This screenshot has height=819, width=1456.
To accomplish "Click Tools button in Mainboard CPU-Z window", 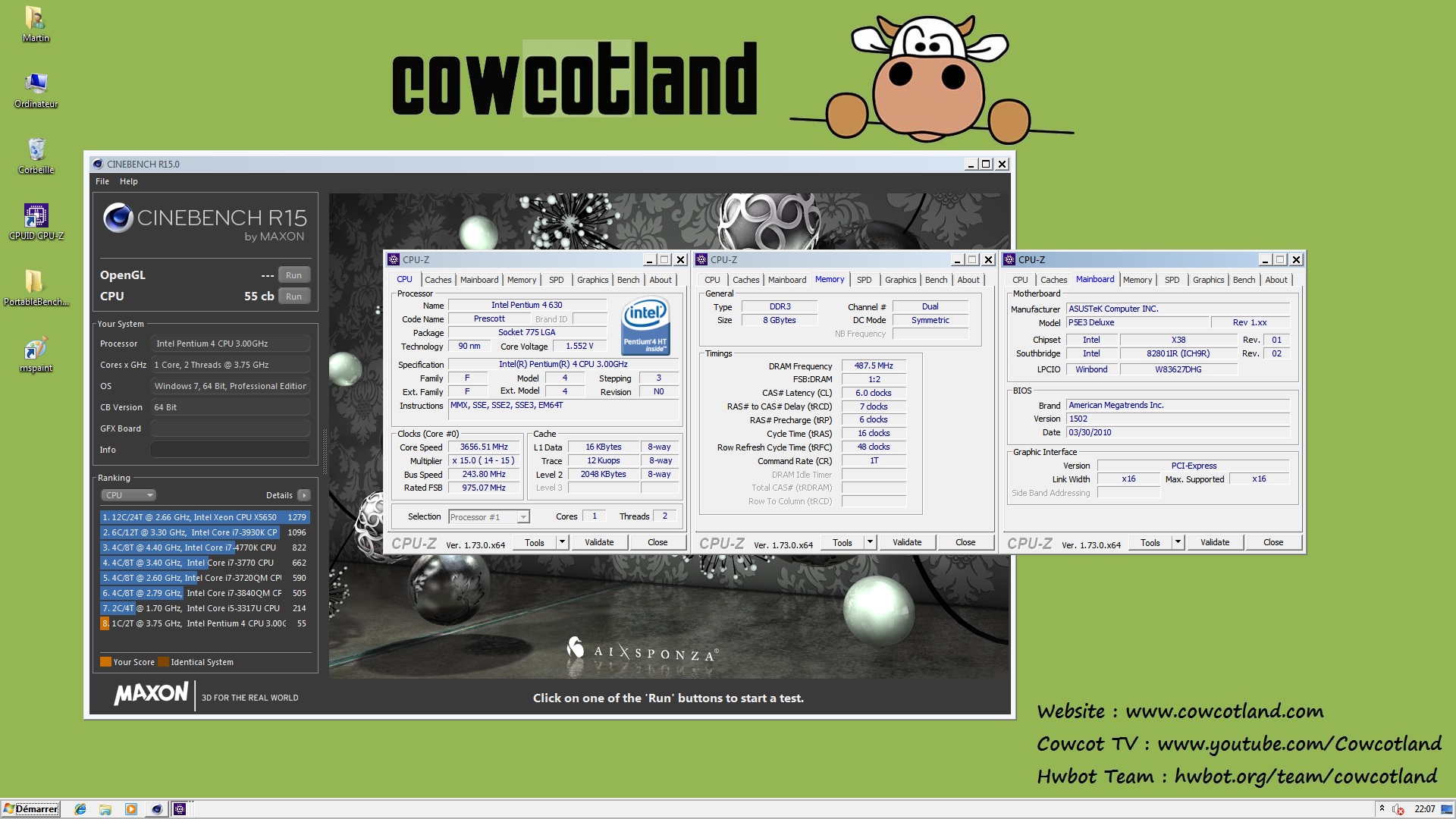I will (1150, 542).
